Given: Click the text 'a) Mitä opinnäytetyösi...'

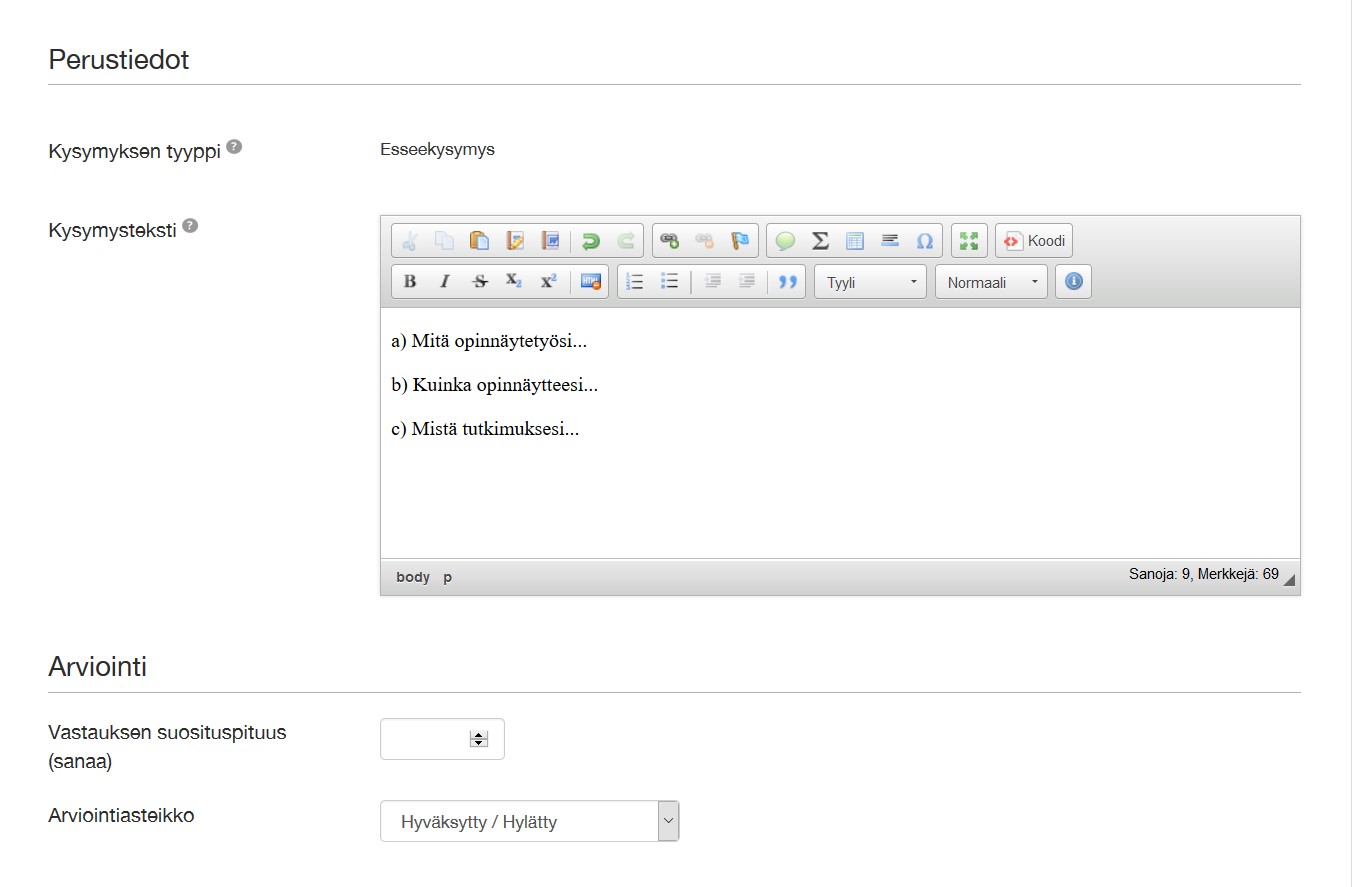Looking at the screenshot, I should tap(489, 341).
